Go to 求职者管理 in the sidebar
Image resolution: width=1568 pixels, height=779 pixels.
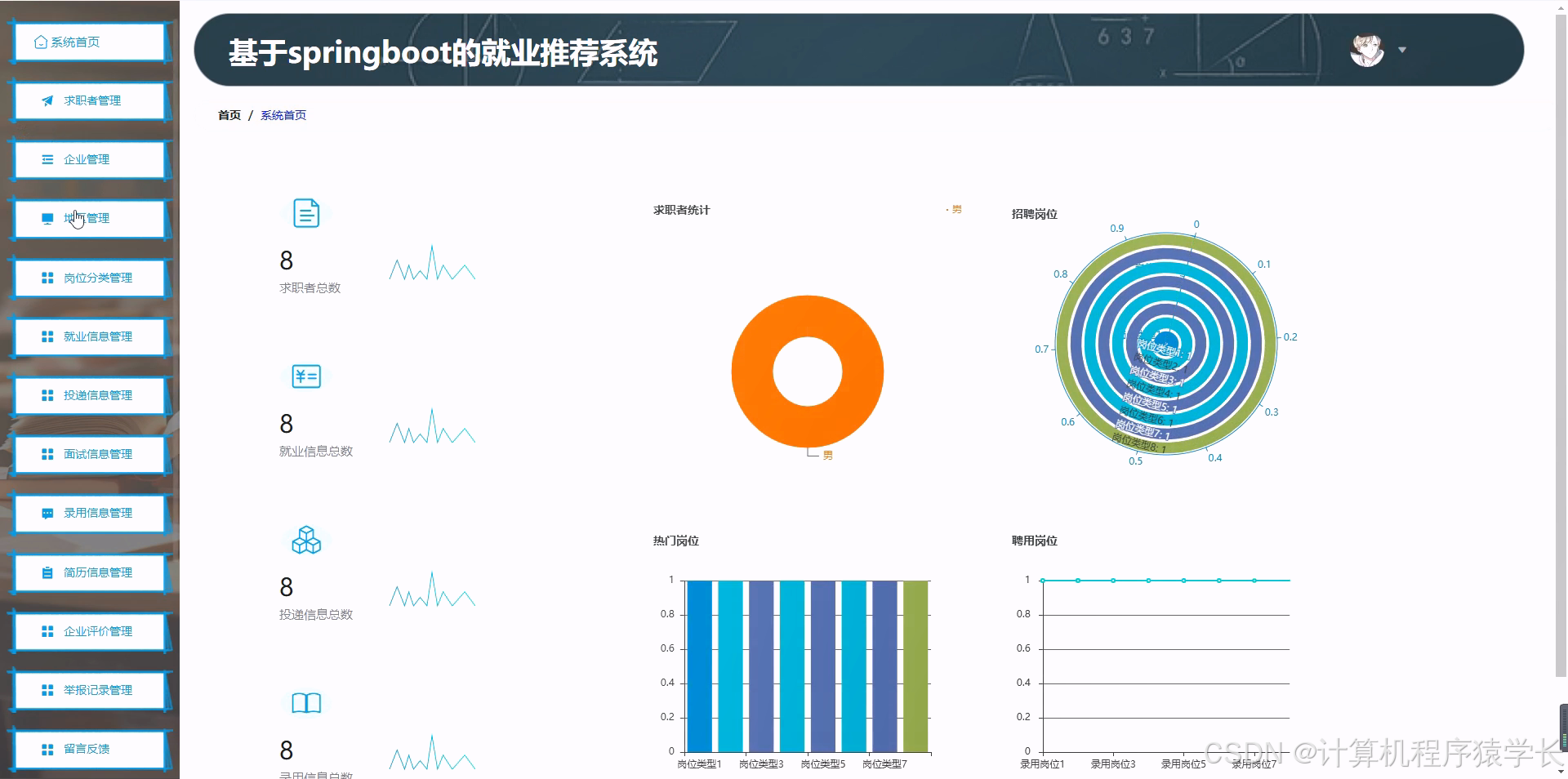pyautogui.click(x=88, y=100)
